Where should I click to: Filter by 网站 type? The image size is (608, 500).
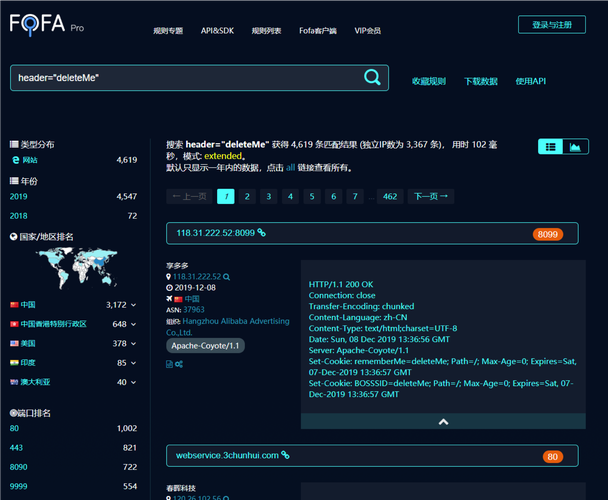click(x=30, y=160)
